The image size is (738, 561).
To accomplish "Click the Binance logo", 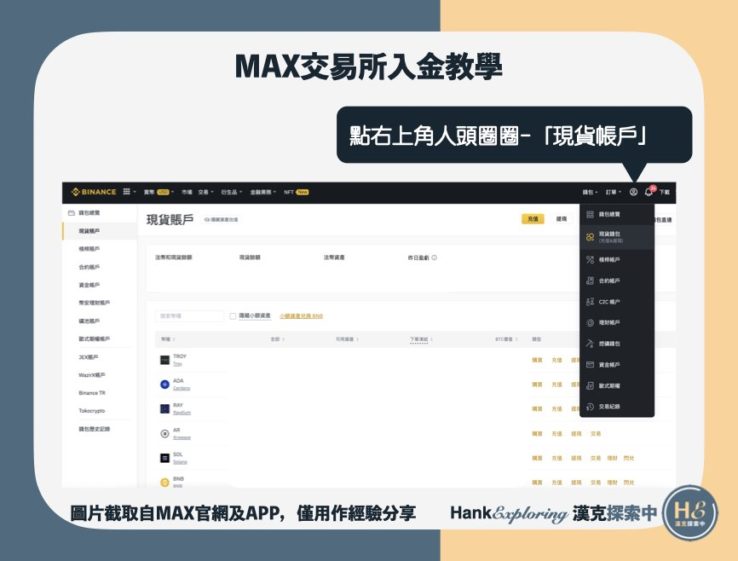I will point(93,192).
